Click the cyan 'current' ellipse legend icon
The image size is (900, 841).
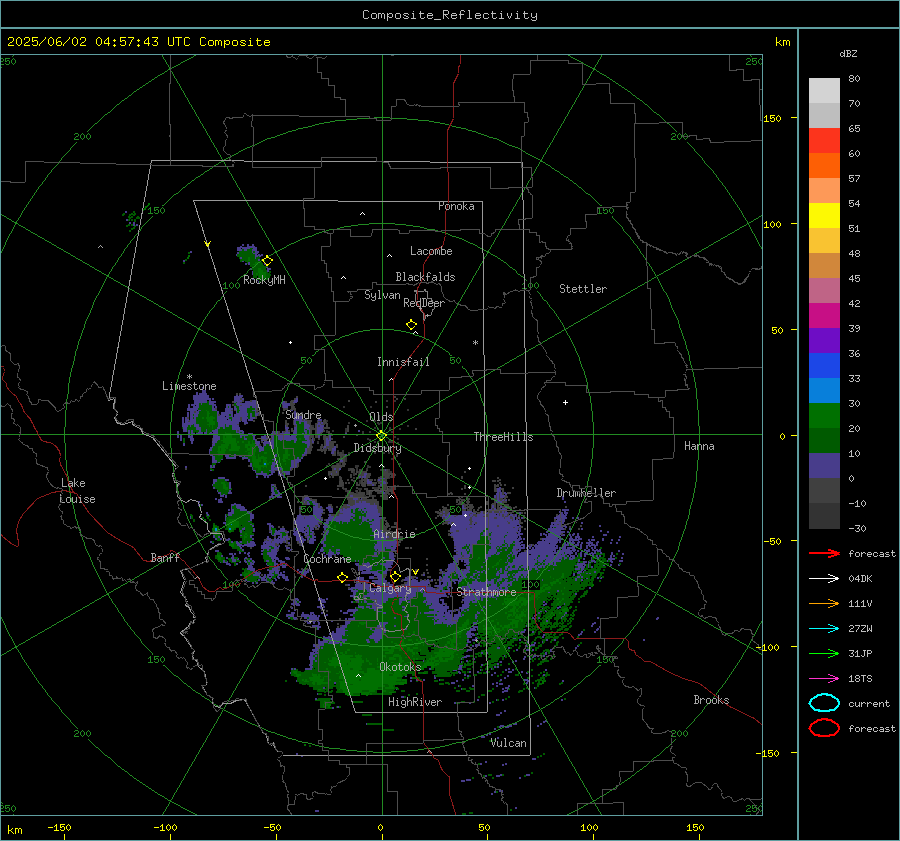tap(824, 703)
